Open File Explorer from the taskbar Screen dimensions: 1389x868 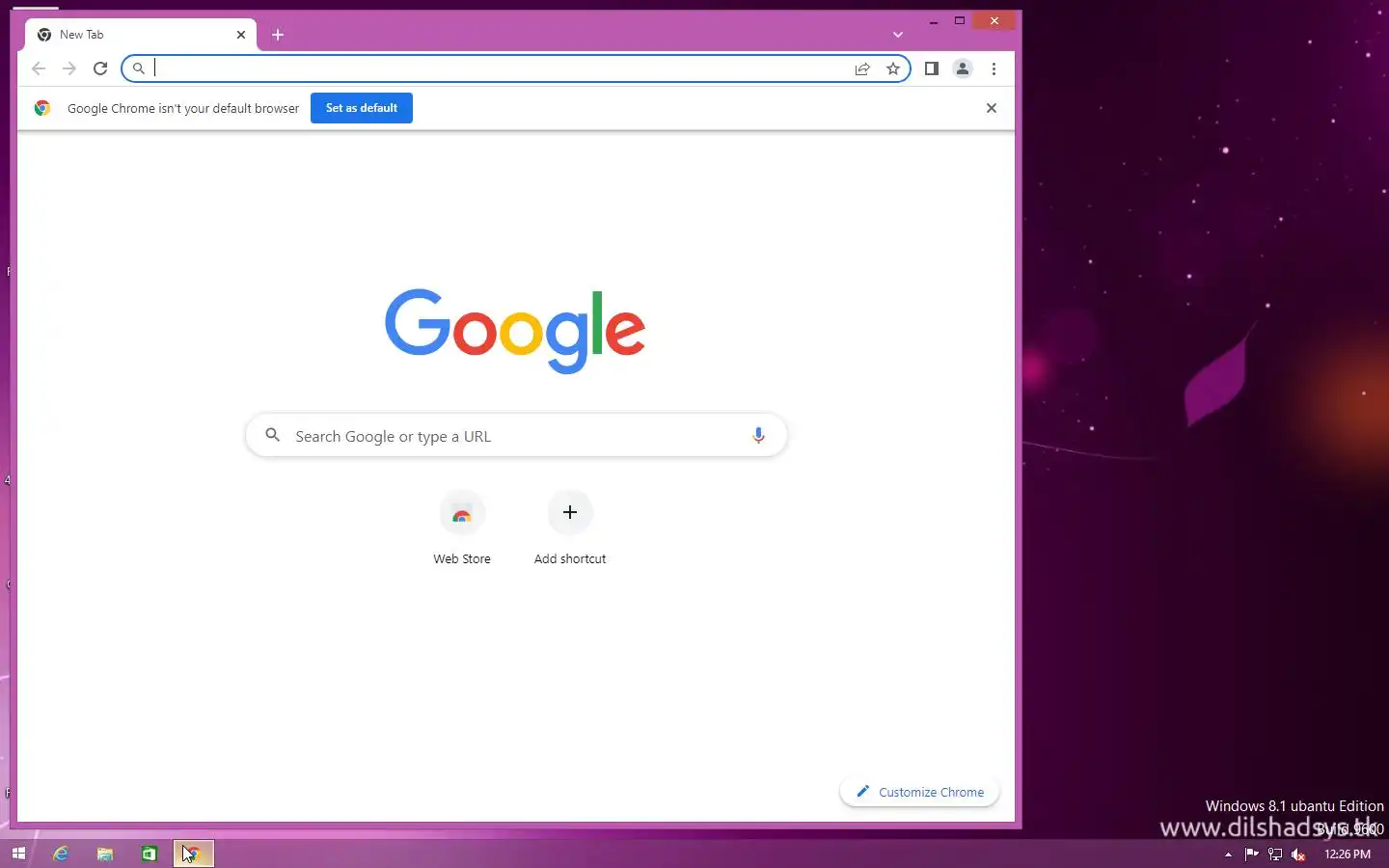(x=105, y=854)
